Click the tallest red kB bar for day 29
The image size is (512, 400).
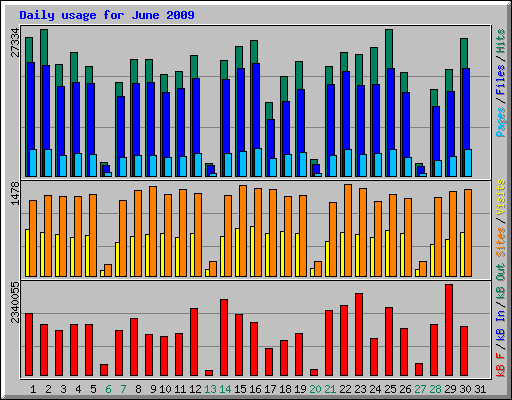(x=449, y=330)
